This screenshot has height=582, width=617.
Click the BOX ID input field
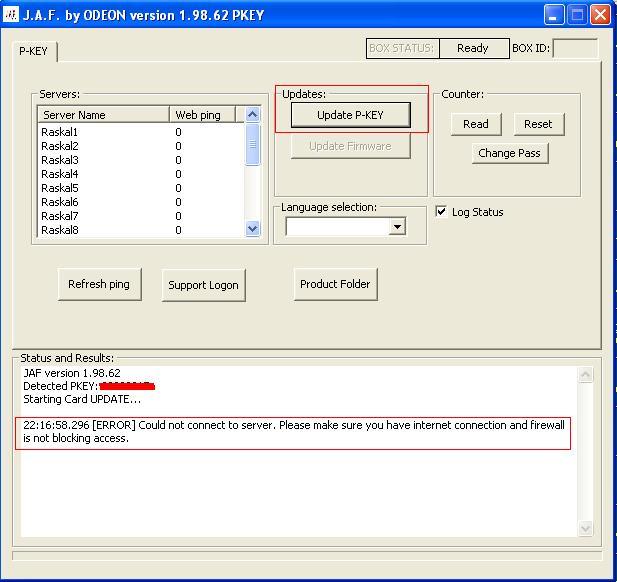[575, 48]
